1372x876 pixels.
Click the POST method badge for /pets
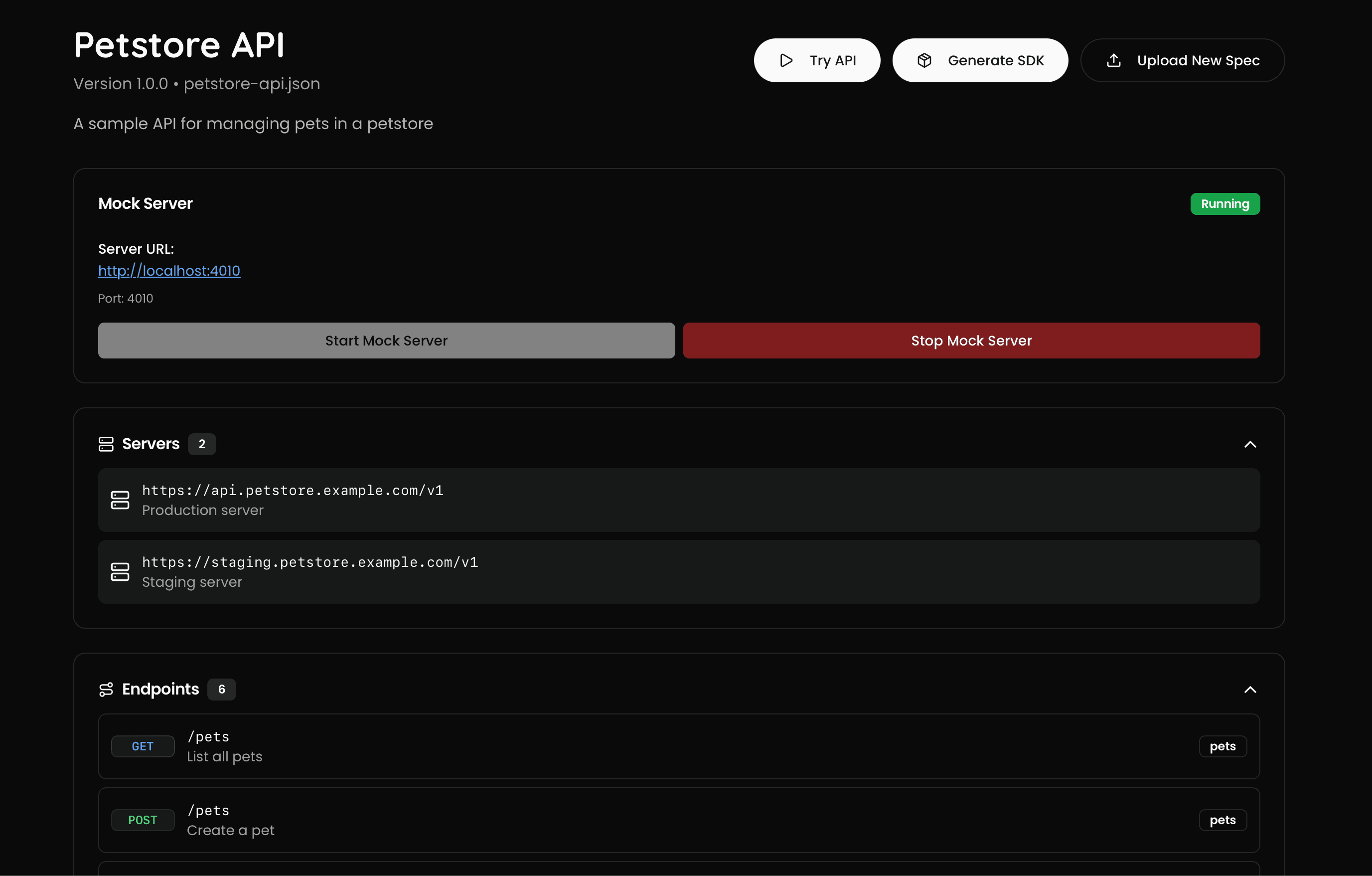[143, 820]
